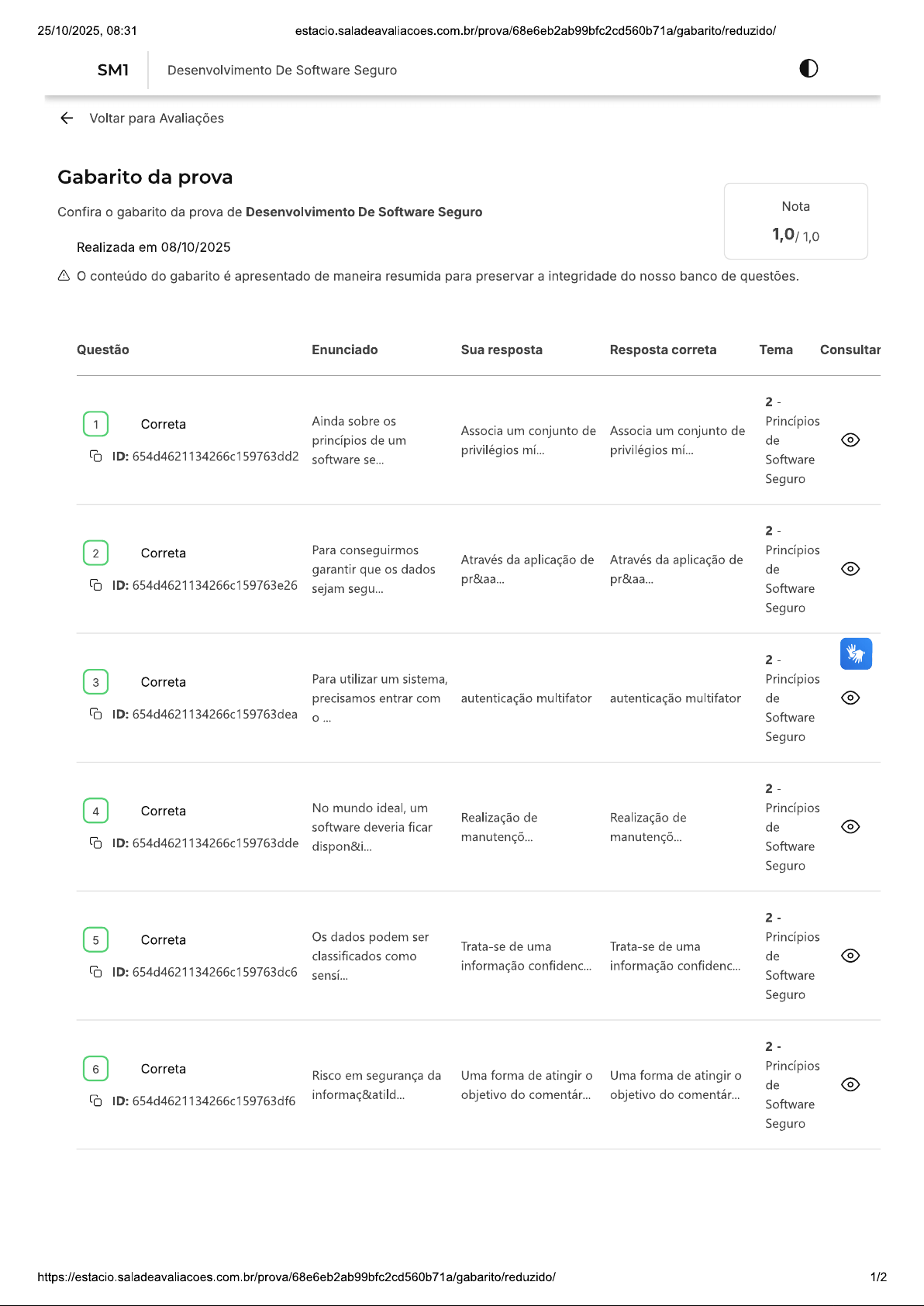Show question 4 details with eye icon

[850, 827]
